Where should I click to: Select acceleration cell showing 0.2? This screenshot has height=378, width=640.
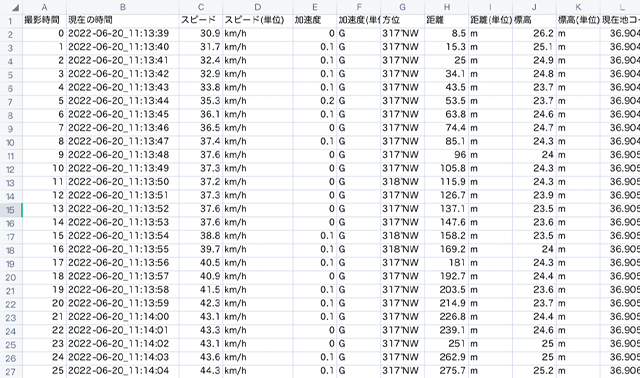[315, 101]
